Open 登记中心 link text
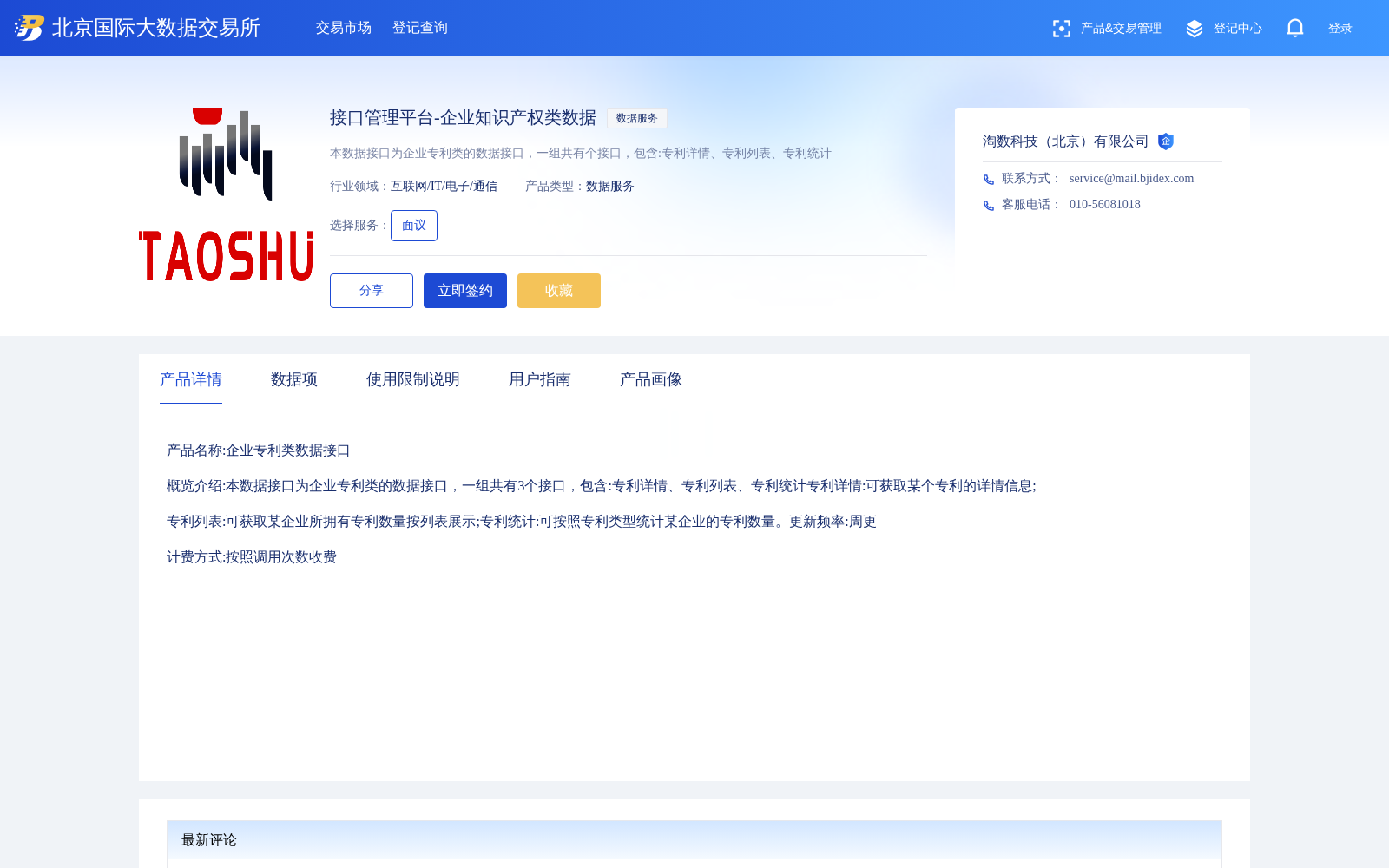Screen dimensions: 1389x868 (1238, 29)
